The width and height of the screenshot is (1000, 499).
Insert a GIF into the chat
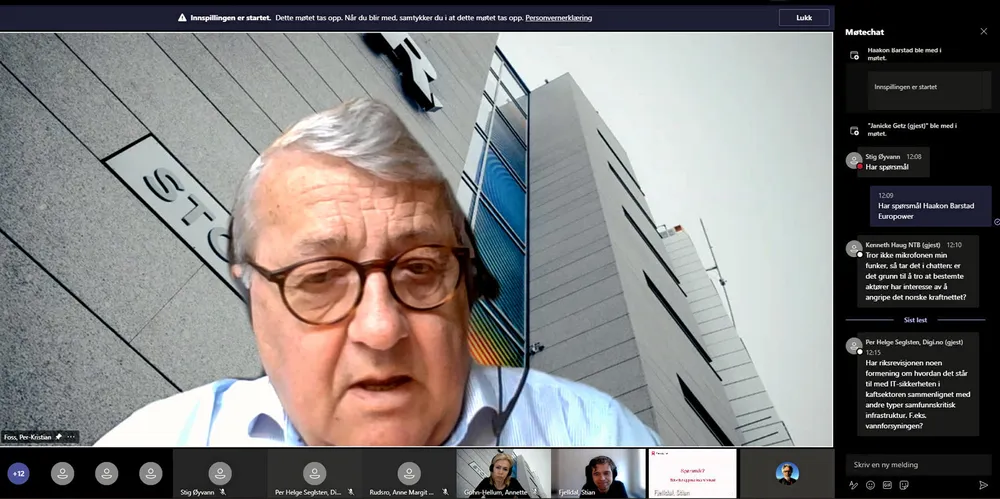[x=887, y=485]
